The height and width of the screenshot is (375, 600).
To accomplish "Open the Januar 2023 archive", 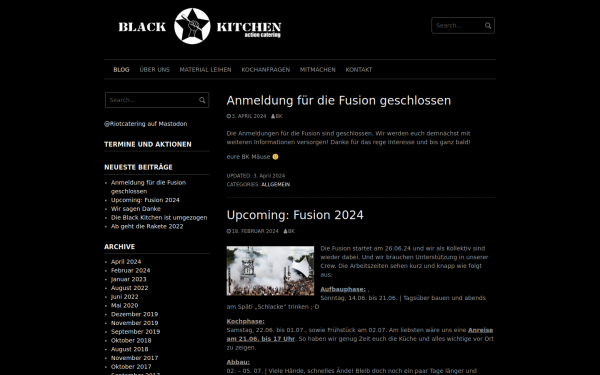I will tap(129, 279).
